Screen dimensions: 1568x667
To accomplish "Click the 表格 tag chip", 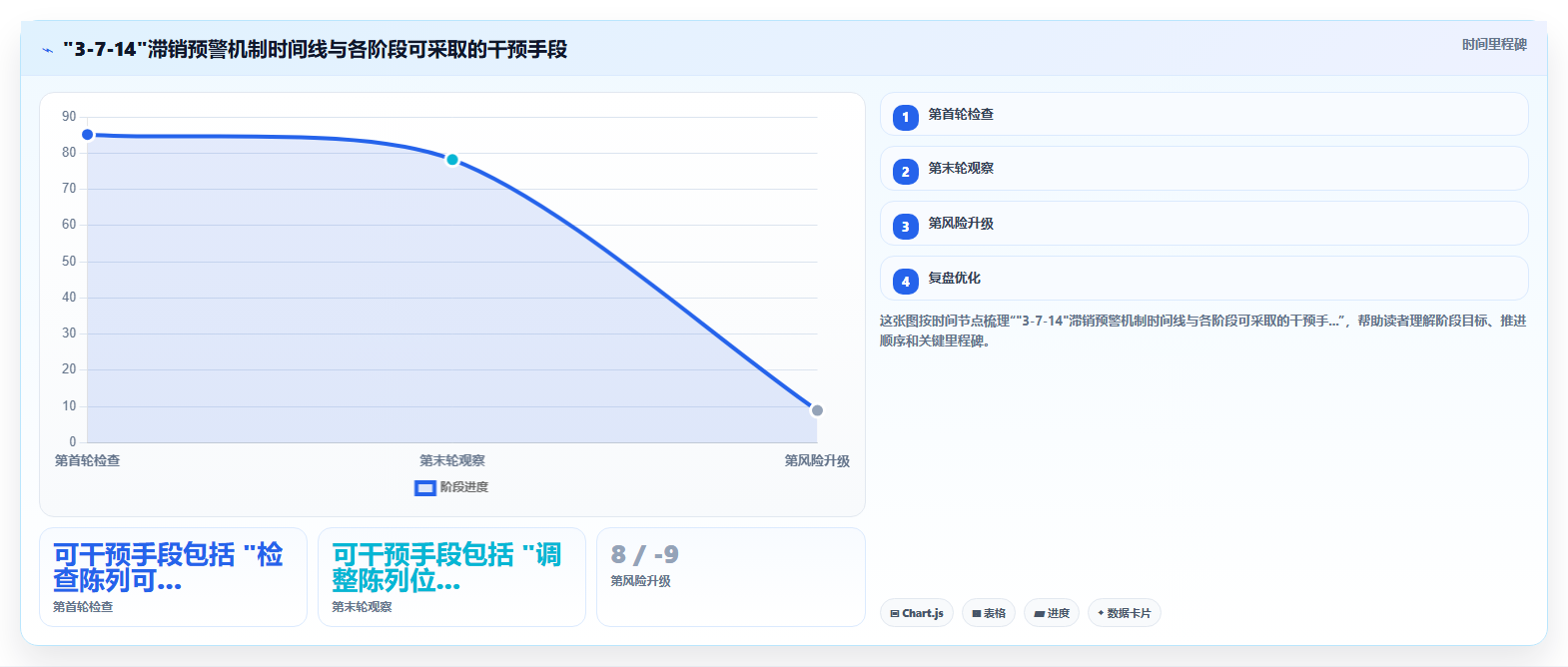I will (x=989, y=613).
